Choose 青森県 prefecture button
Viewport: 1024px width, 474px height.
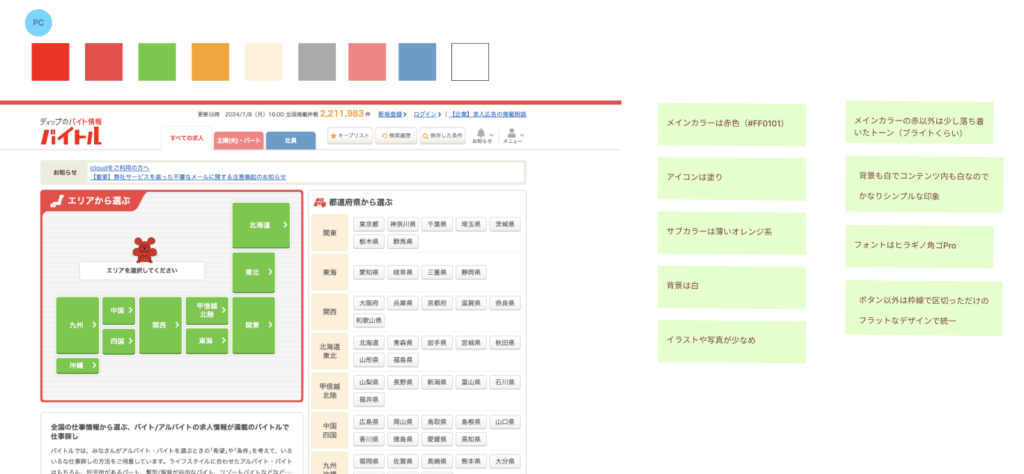(x=403, y=343)
